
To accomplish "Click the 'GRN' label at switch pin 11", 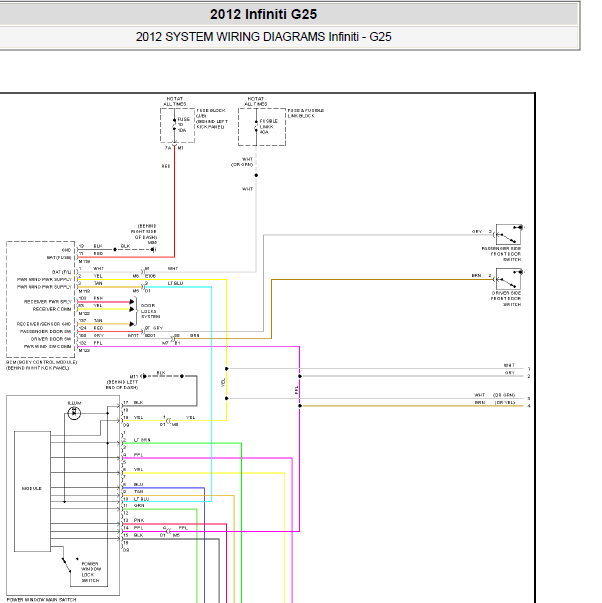I will (139, 505).
